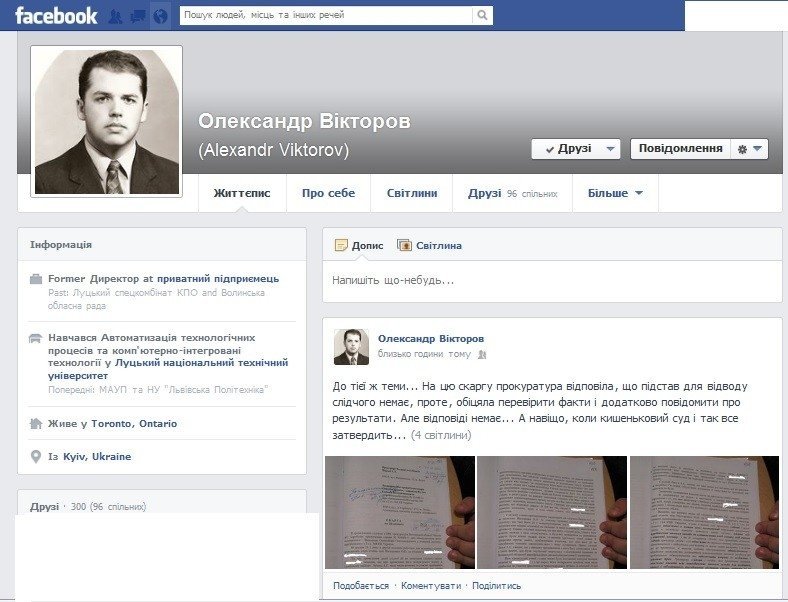
Task: Select the Світлина photo icon
Action: (x=404, y=245)
